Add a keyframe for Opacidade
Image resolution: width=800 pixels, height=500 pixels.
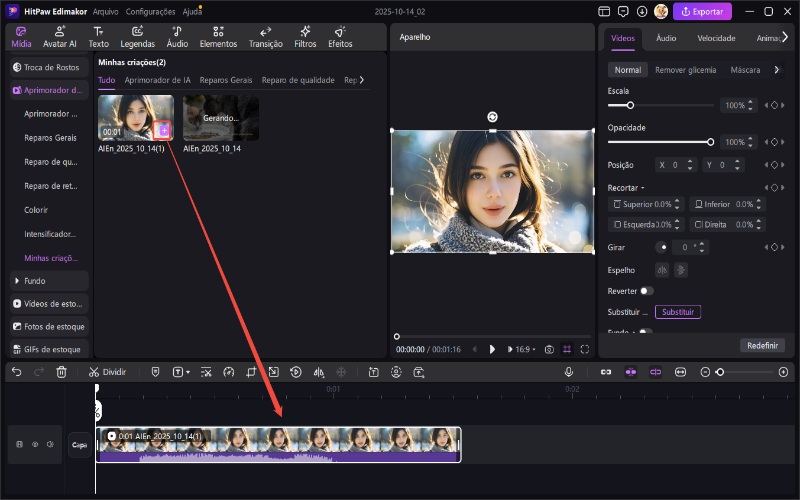click(774, 142)
